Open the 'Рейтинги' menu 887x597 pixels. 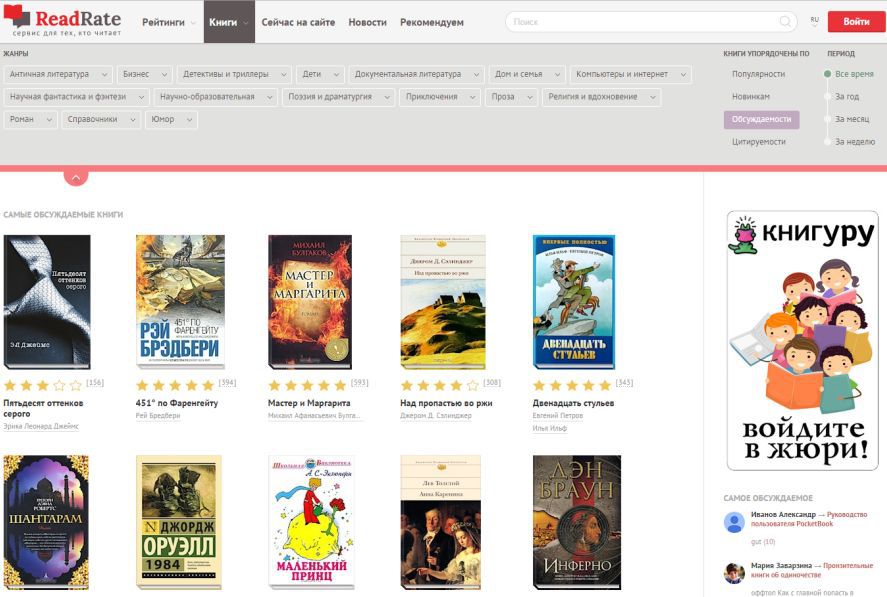click(x=168, y=22)
